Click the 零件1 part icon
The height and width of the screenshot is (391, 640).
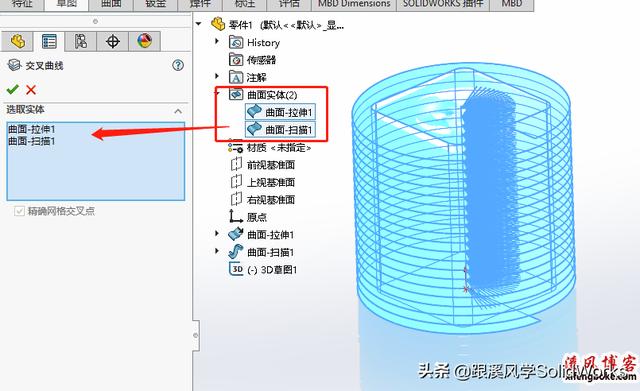click(218, 24)
